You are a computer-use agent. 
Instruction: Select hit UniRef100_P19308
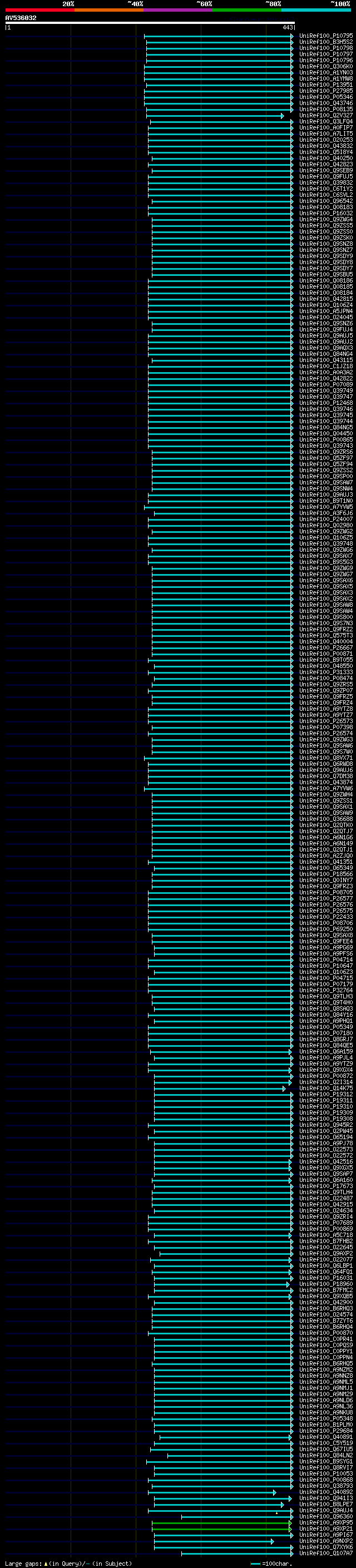pos(325,1119)
